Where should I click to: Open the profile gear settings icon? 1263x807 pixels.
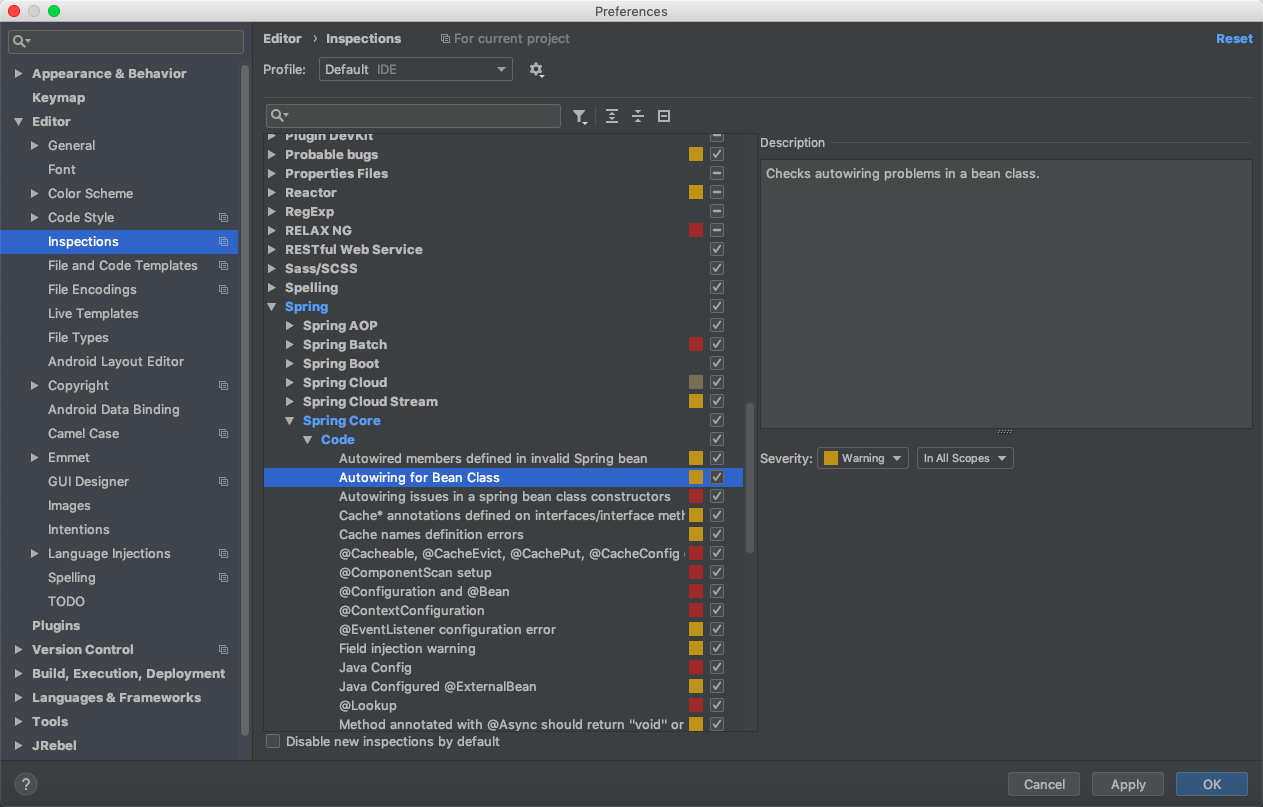537,70
